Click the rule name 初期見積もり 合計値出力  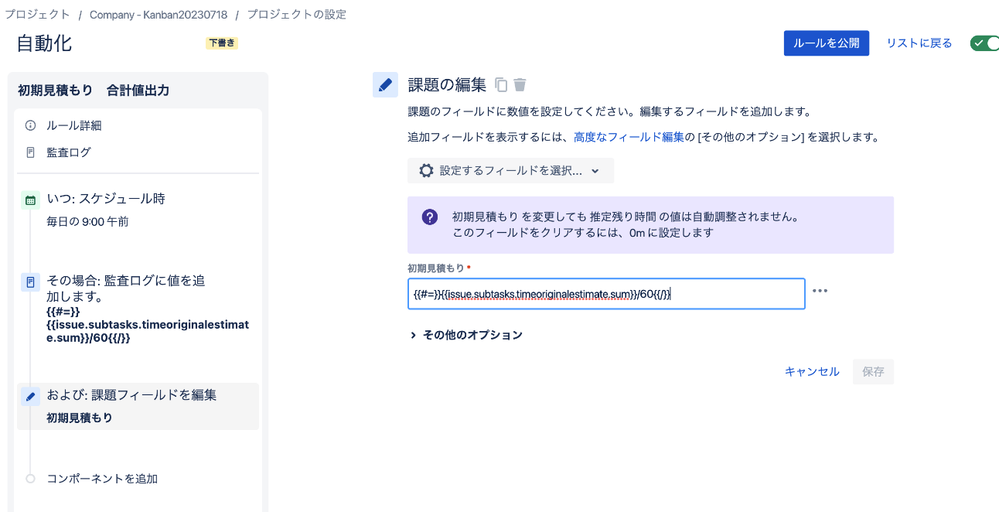[94, 90]
